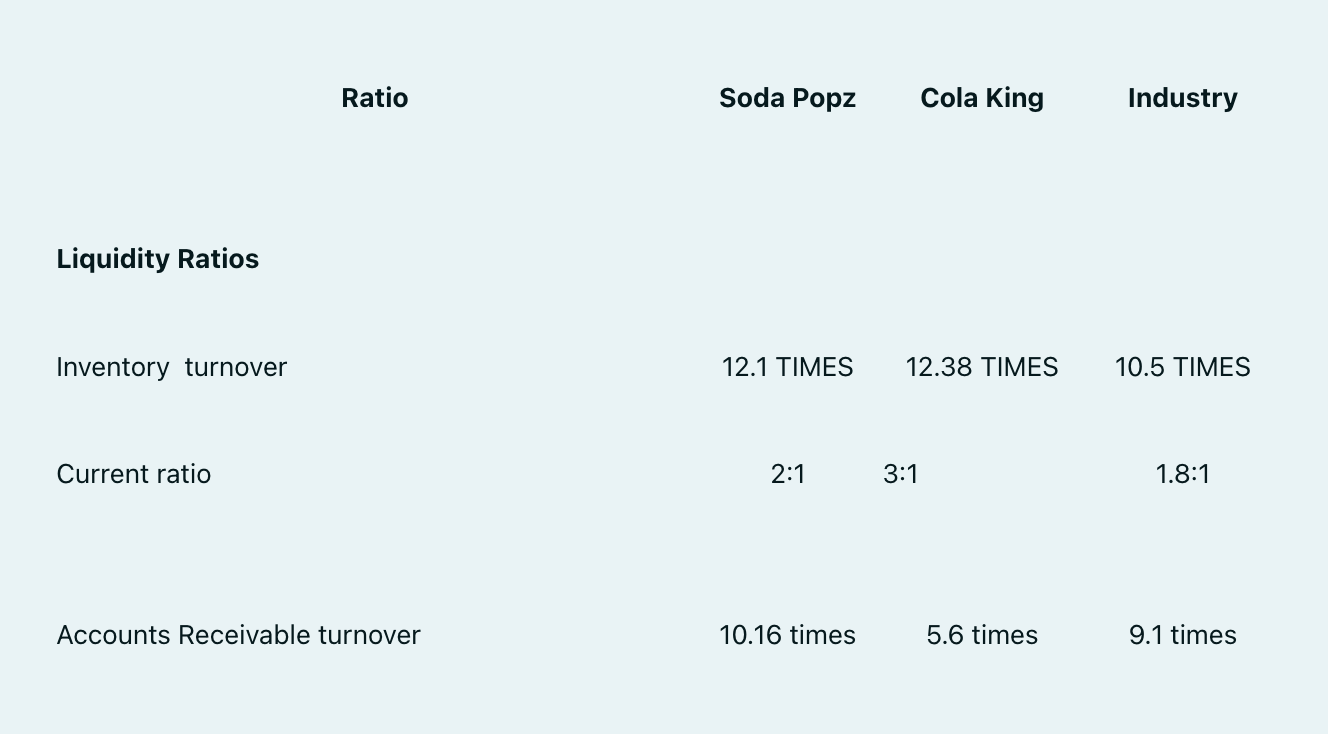This screenshot has height=734, width=1328.
Task: Select the 10.16 times value
Action: tap(787, 635)
